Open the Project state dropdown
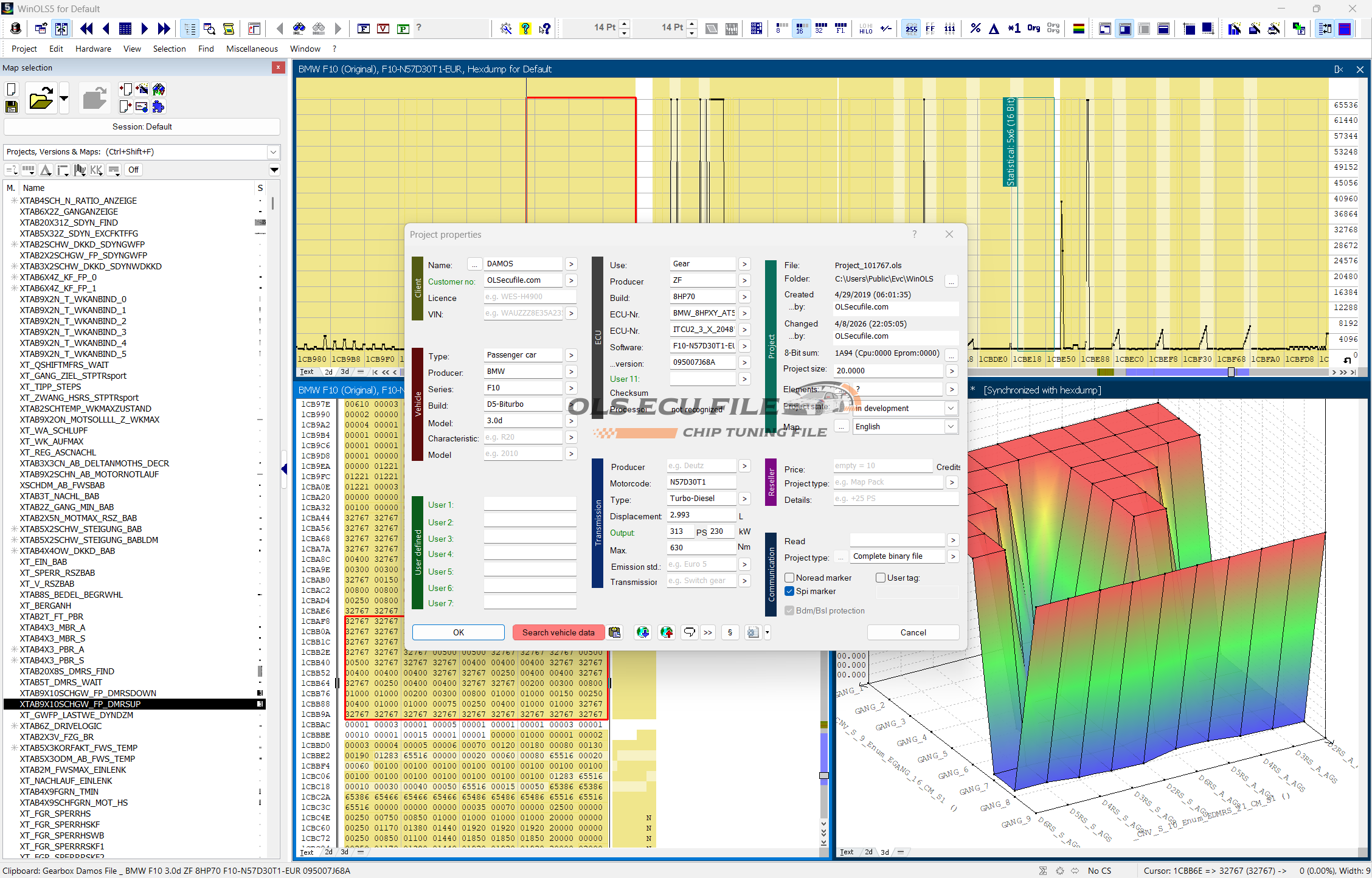This screenshot has width=1372, height=878. [950, 408]
